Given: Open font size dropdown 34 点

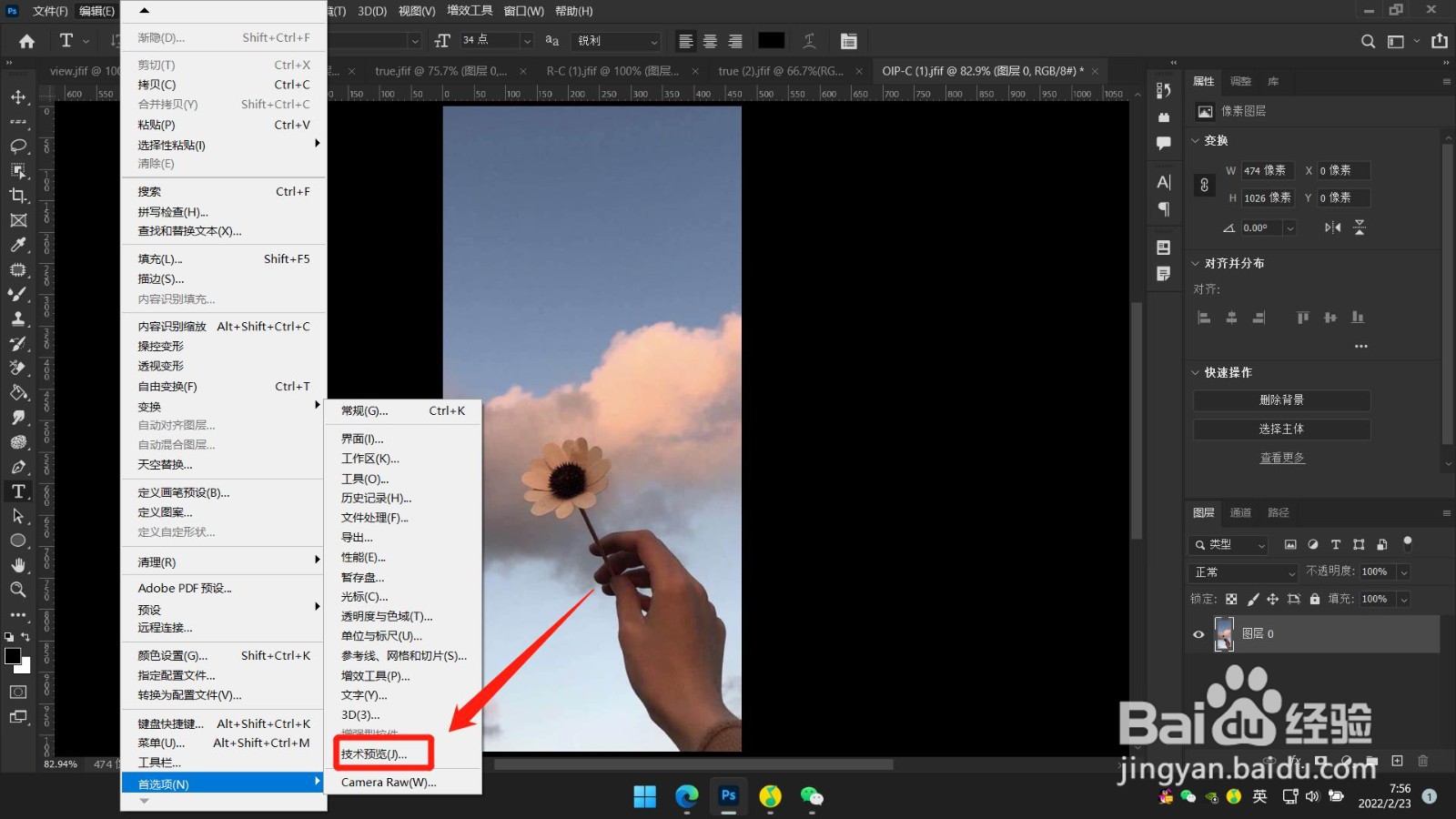Looking at the screenshot, I should (527, 41).
